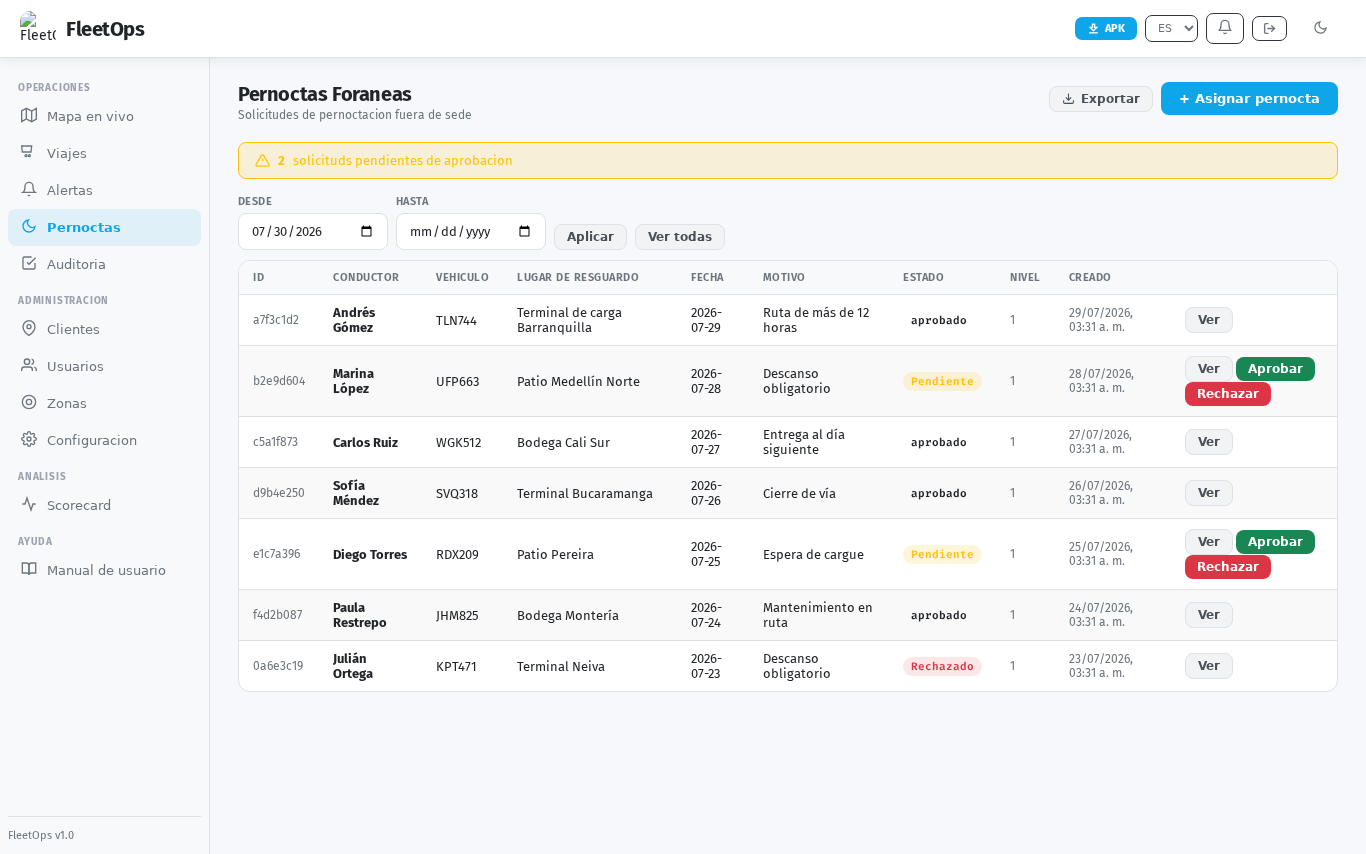The height and width of the screenshot is (854, 1366).
Task: Click inside the Hasta date input field
Action: [x=471, y=232]
